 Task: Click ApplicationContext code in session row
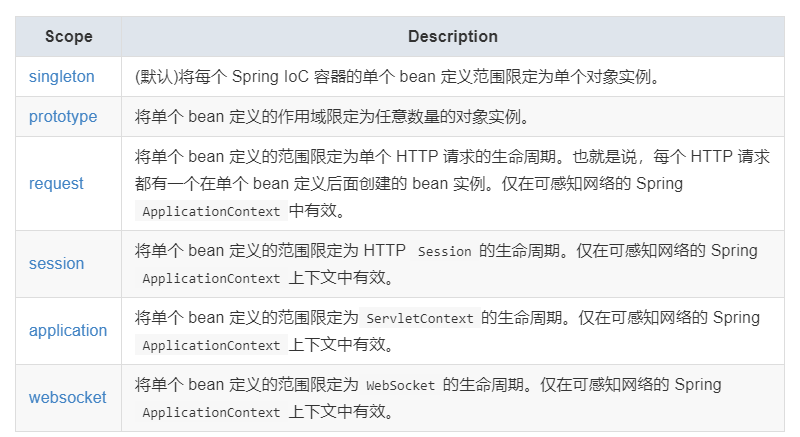click(x=211, y=278)
